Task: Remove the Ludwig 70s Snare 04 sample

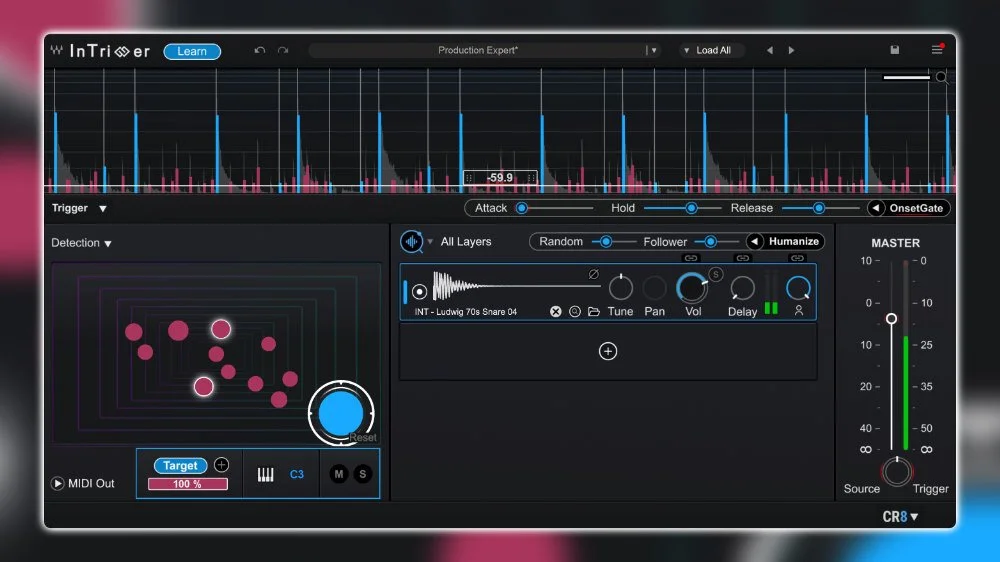Action: click(555, 311)
